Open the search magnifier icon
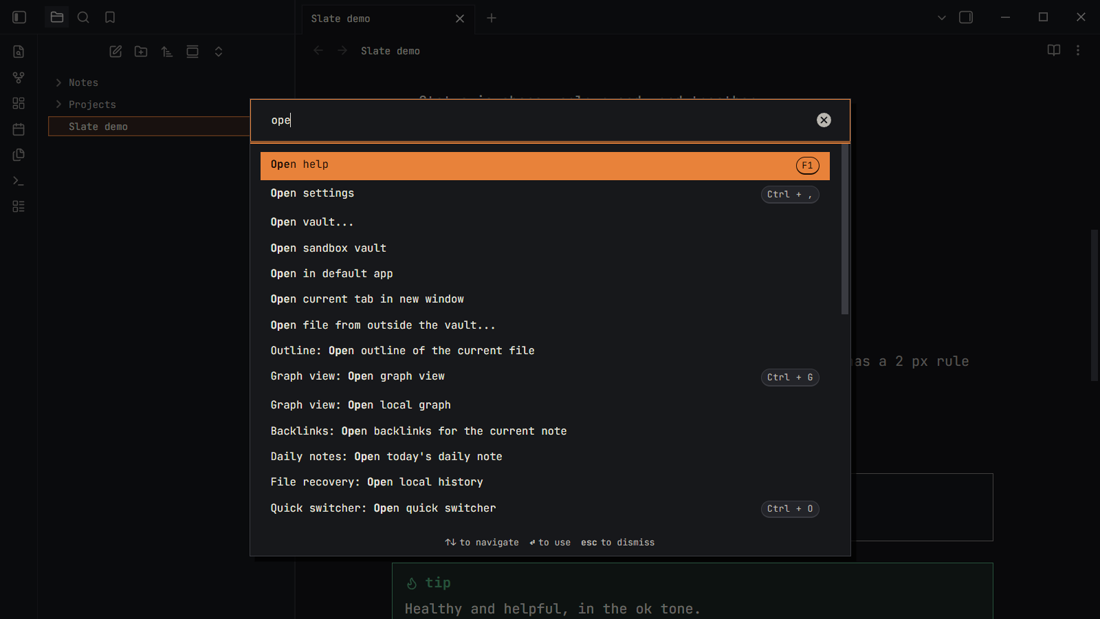This screenshot has height=619, width=1100. [83, 18]
